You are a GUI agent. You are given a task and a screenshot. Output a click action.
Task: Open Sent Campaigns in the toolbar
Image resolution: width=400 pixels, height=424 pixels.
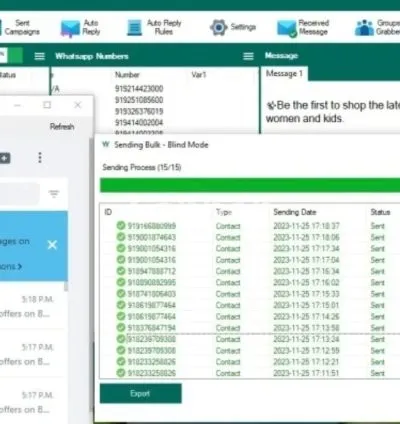point(20,27)
